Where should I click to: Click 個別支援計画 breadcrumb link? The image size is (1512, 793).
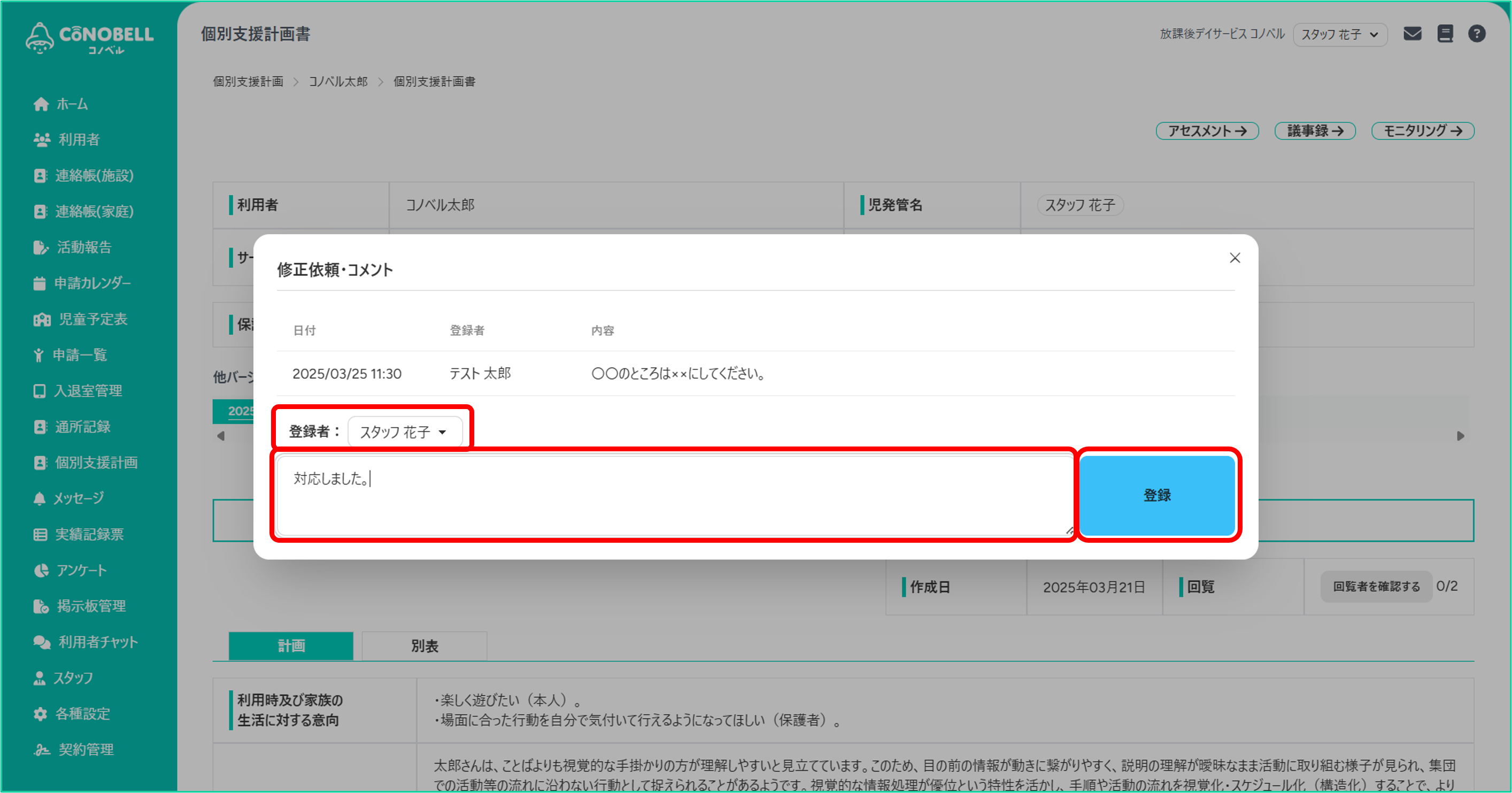(248, 82)
